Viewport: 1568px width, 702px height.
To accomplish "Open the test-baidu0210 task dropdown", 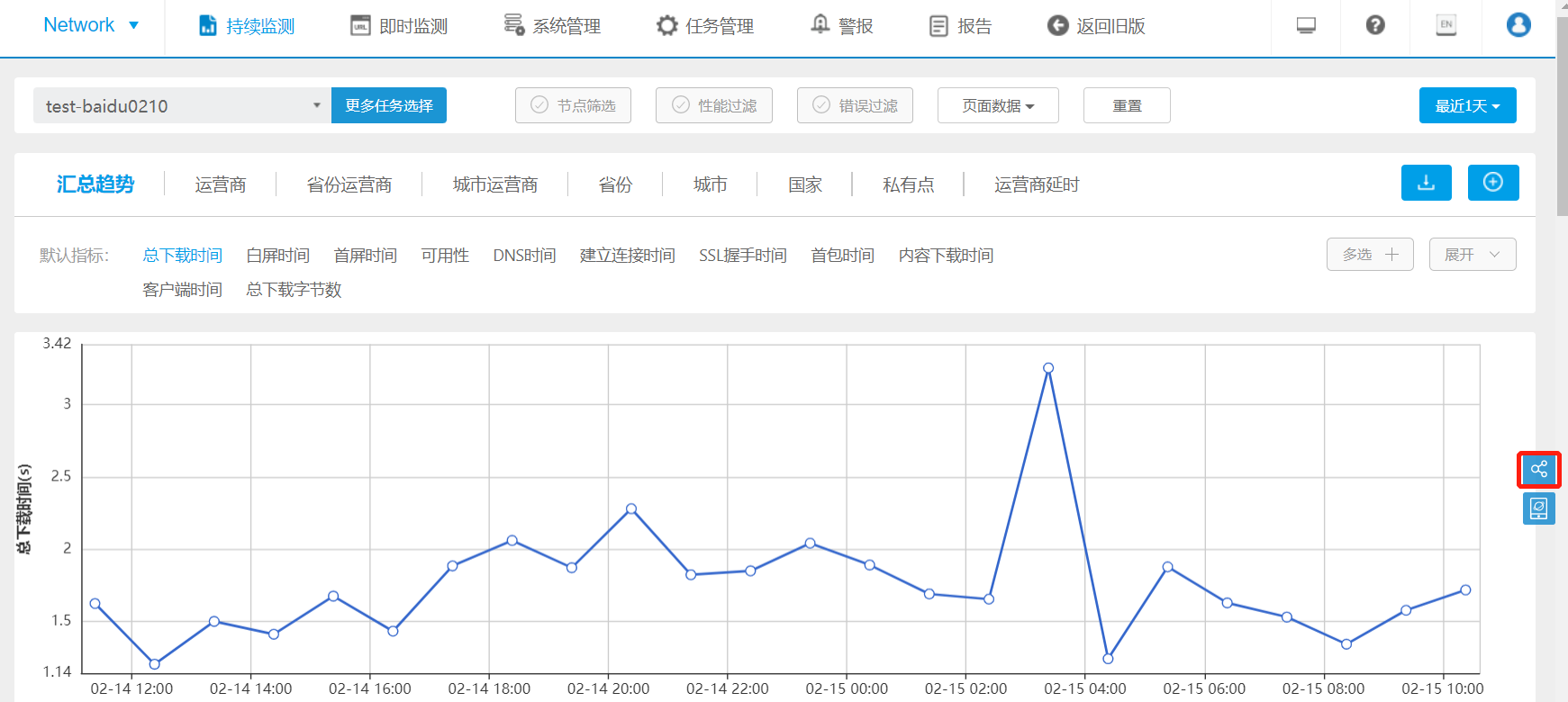I will pos(182,105).
